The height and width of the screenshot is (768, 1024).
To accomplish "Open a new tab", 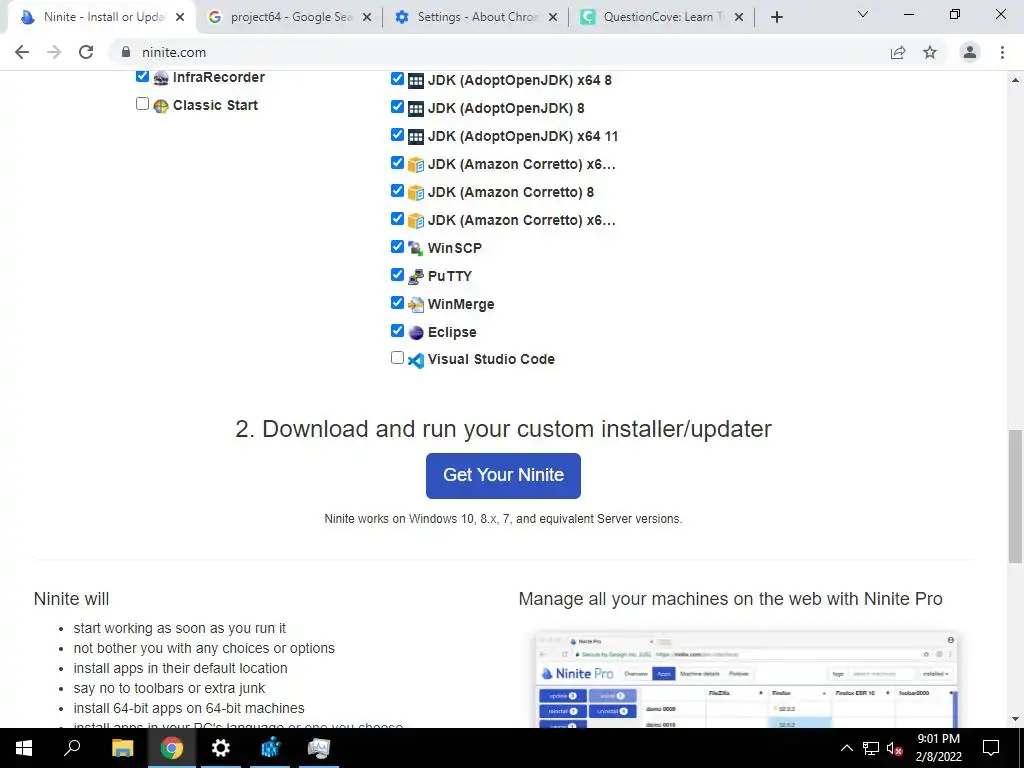I will (x=776, y=18).
